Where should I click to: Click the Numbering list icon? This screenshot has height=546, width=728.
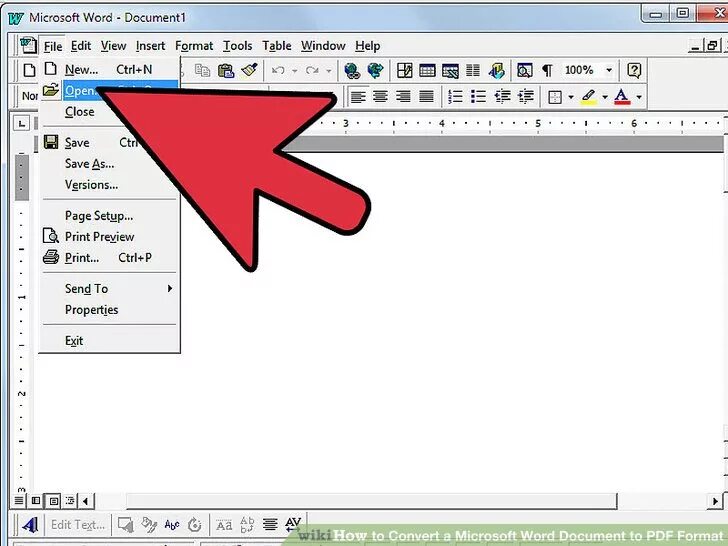455,97
